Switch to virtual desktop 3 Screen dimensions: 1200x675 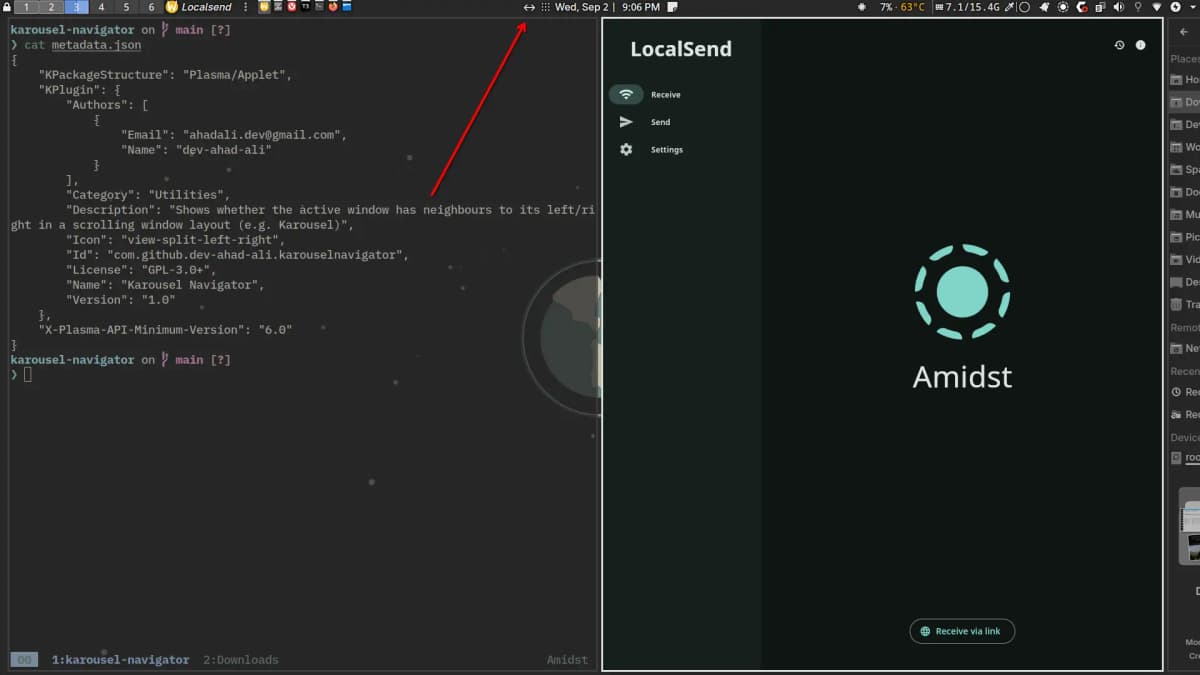(x=77, y=7)
